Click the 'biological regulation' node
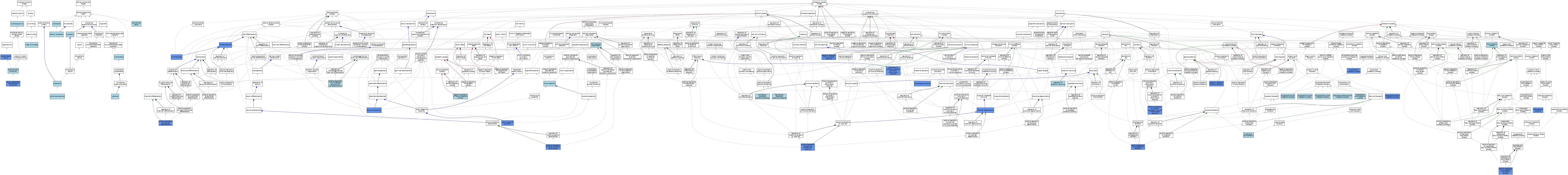This screenshot has width=1568, height=175. 808,13
